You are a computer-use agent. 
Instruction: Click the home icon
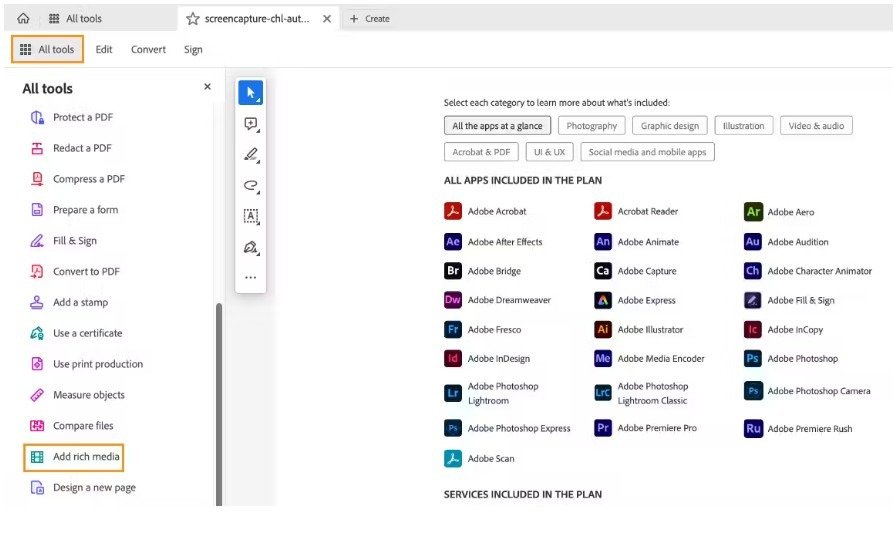[23, 18]
